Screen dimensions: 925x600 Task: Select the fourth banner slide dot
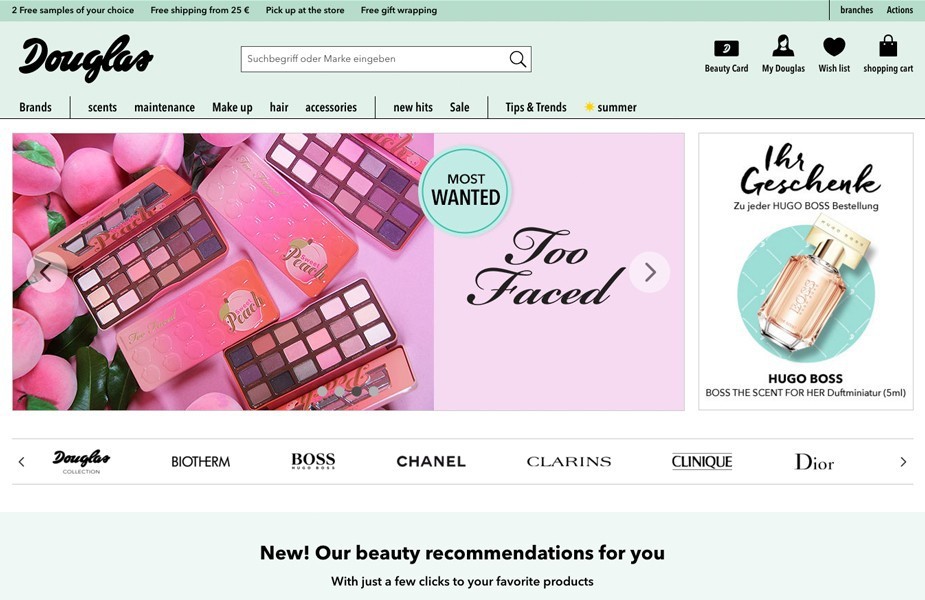tap(373, 391)
